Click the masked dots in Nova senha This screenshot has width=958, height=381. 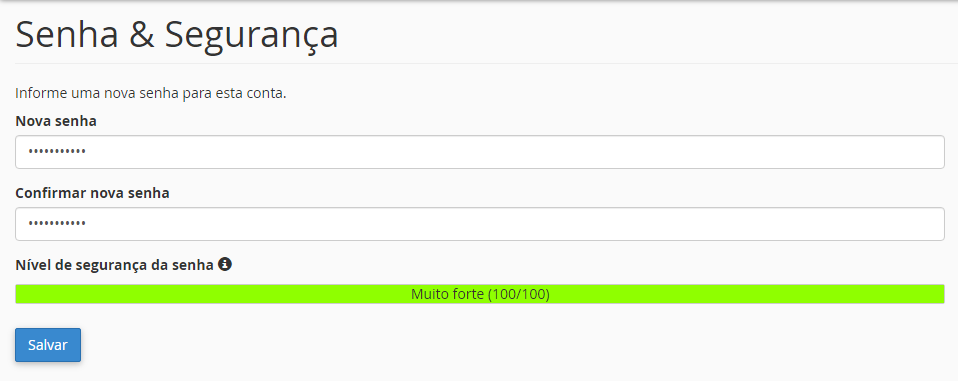(x=57, y=152)
